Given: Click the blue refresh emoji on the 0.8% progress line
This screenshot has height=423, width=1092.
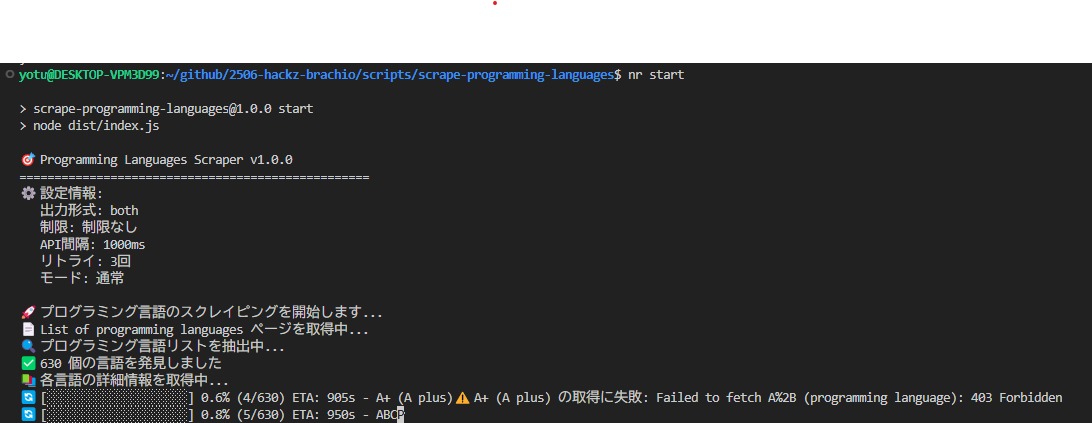Looking at the screenshot, I should click(x=29, y=415).
